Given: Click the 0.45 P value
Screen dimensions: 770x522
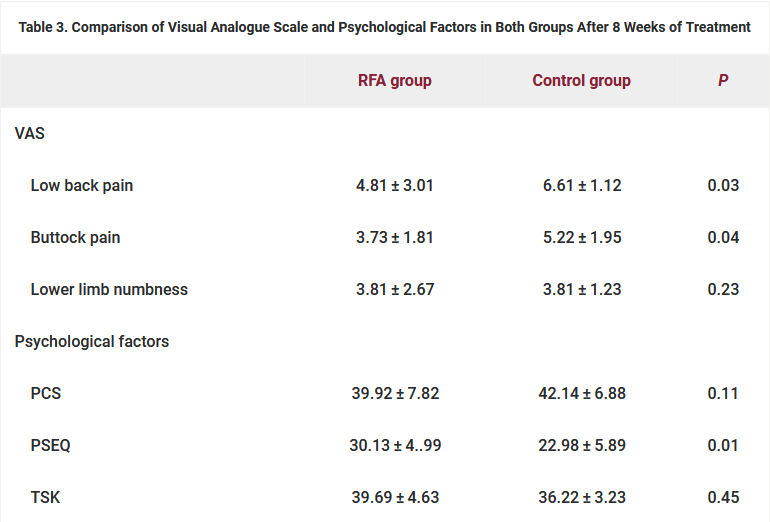Looking at the screenshot, I should coord(723,497).
